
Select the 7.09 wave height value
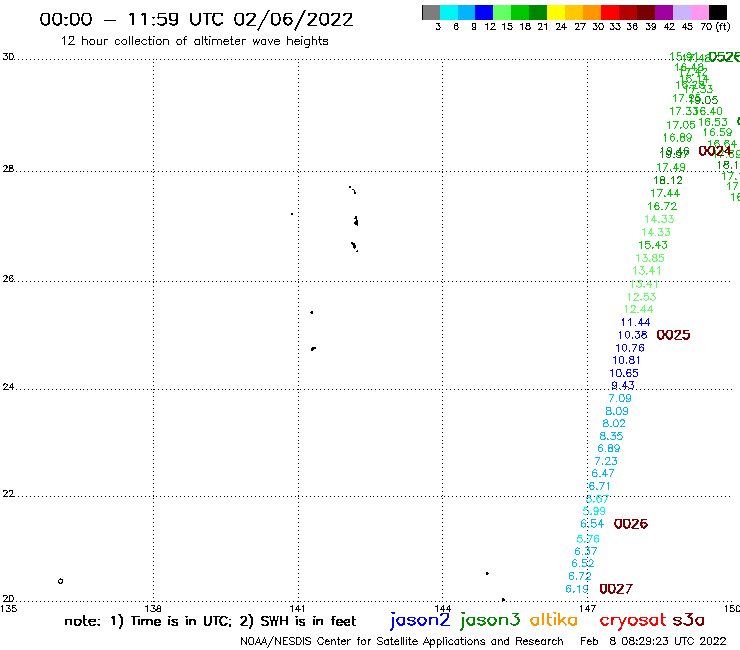click(x=620, y=398)
